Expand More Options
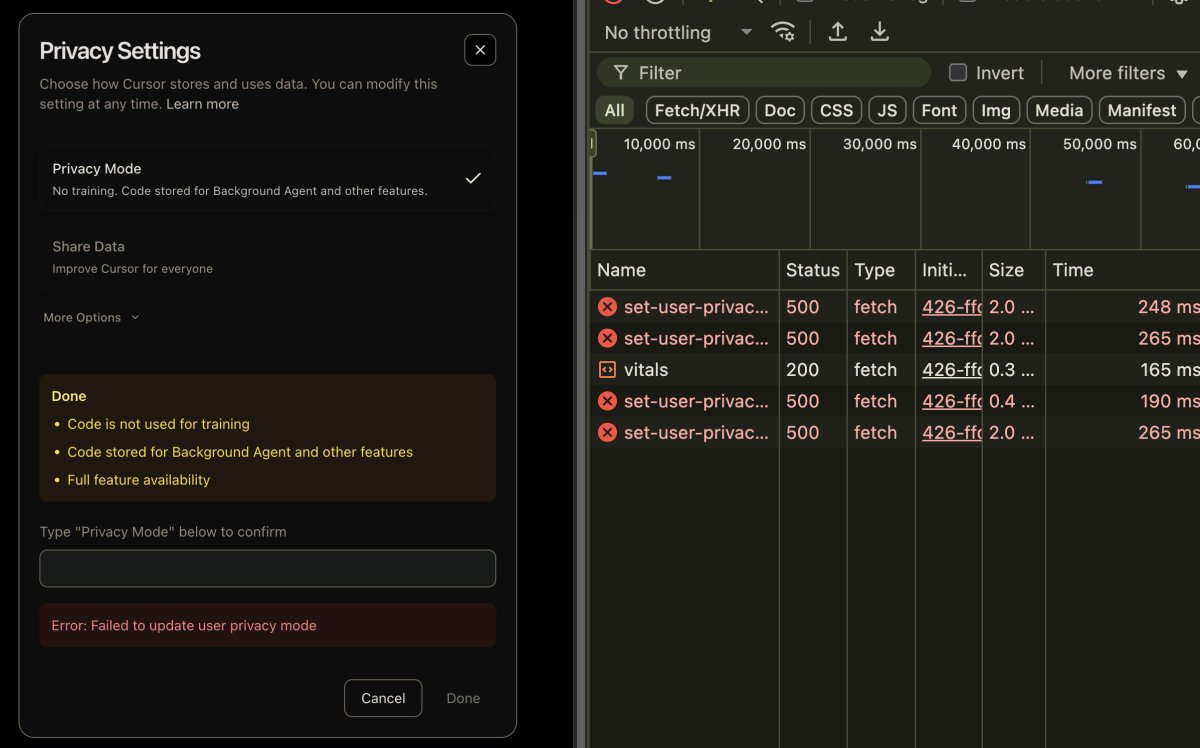The height and width of the screenshot is (748, 1200). tap(91, 318)
